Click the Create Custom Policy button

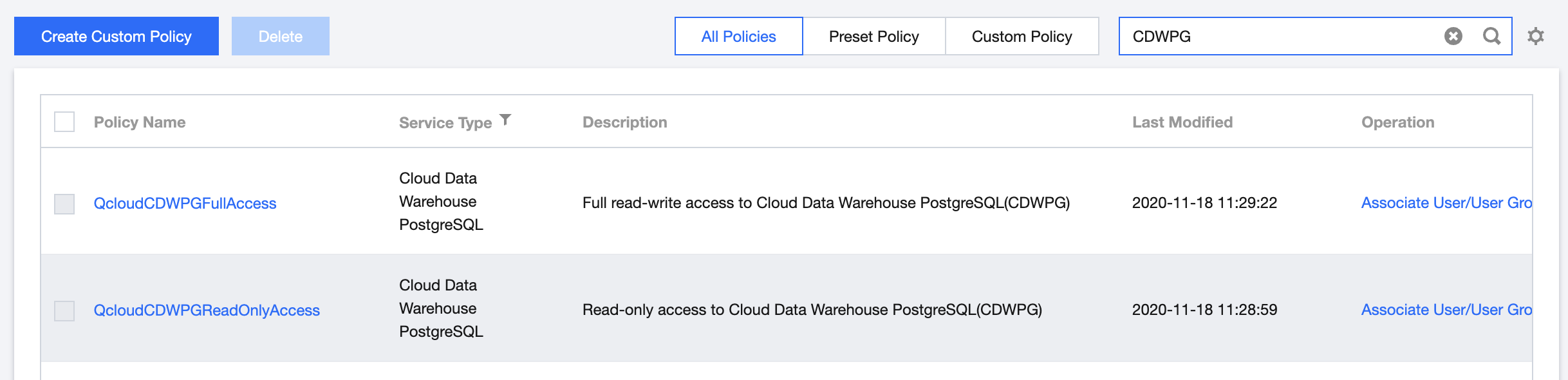[x=117, y=36]
